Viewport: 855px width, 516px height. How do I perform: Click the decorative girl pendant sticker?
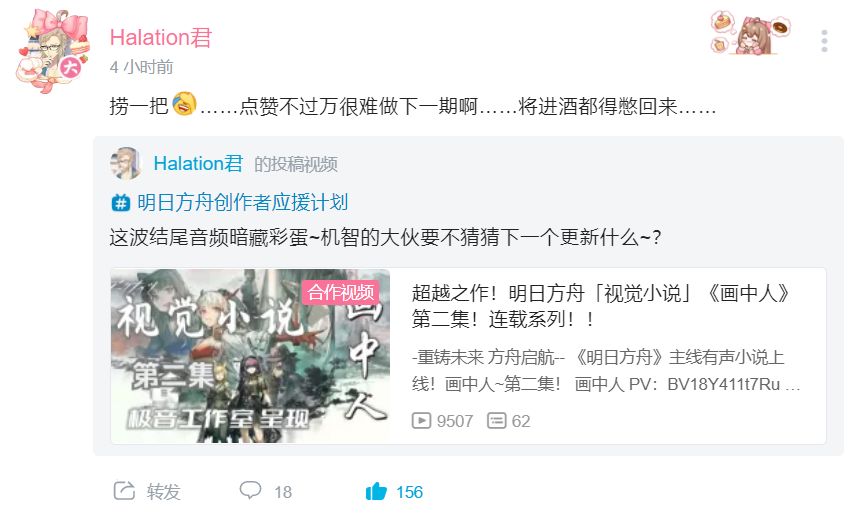[751, 32]
